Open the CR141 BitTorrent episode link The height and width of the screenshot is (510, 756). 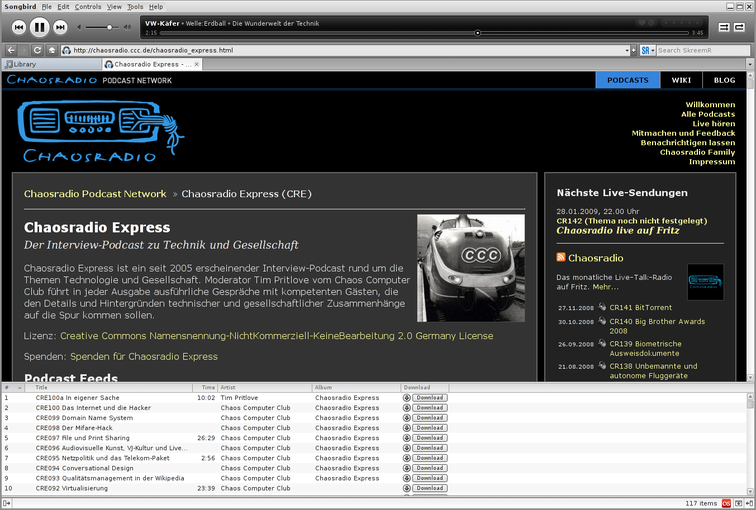pos(640,308)
